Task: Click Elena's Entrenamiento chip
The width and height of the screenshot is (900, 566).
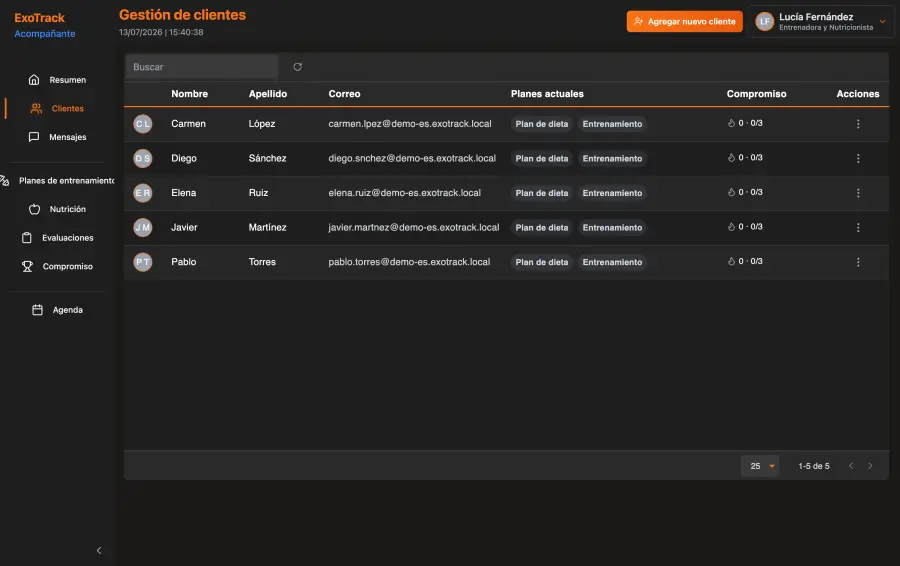Action: coord(612,193)
